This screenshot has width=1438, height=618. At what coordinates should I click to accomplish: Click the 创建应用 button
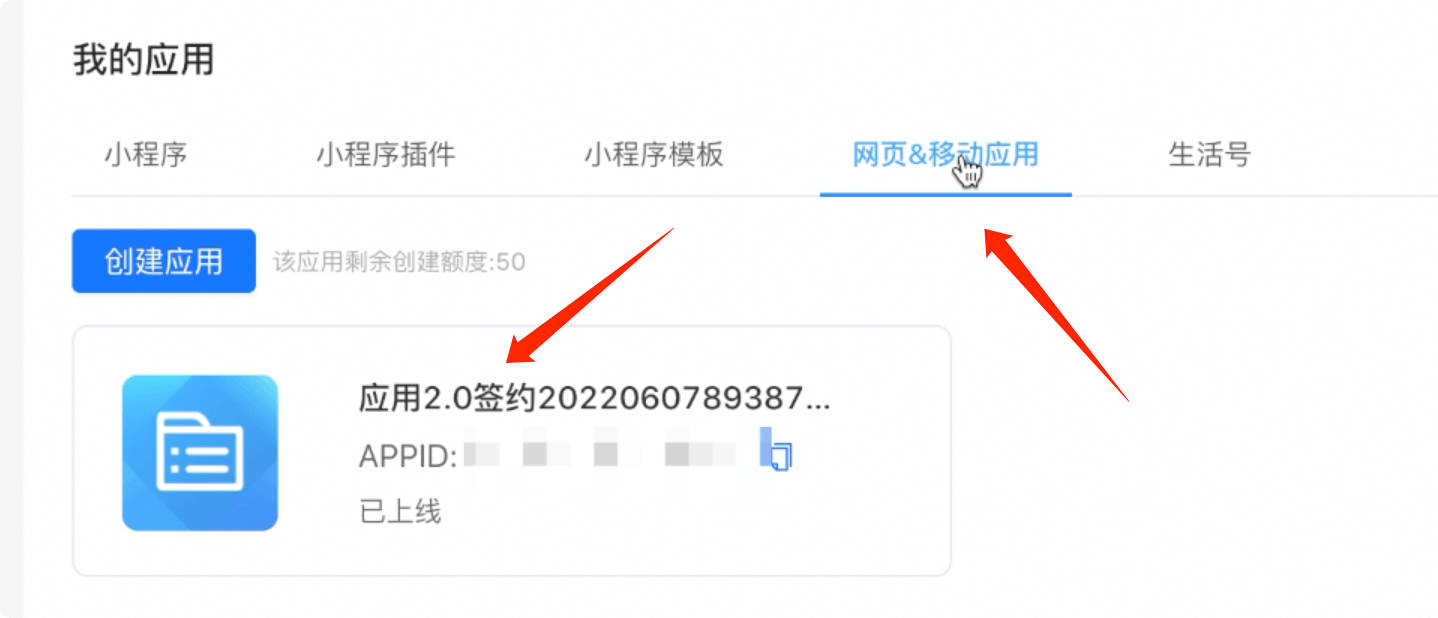(x=164, y=261)
